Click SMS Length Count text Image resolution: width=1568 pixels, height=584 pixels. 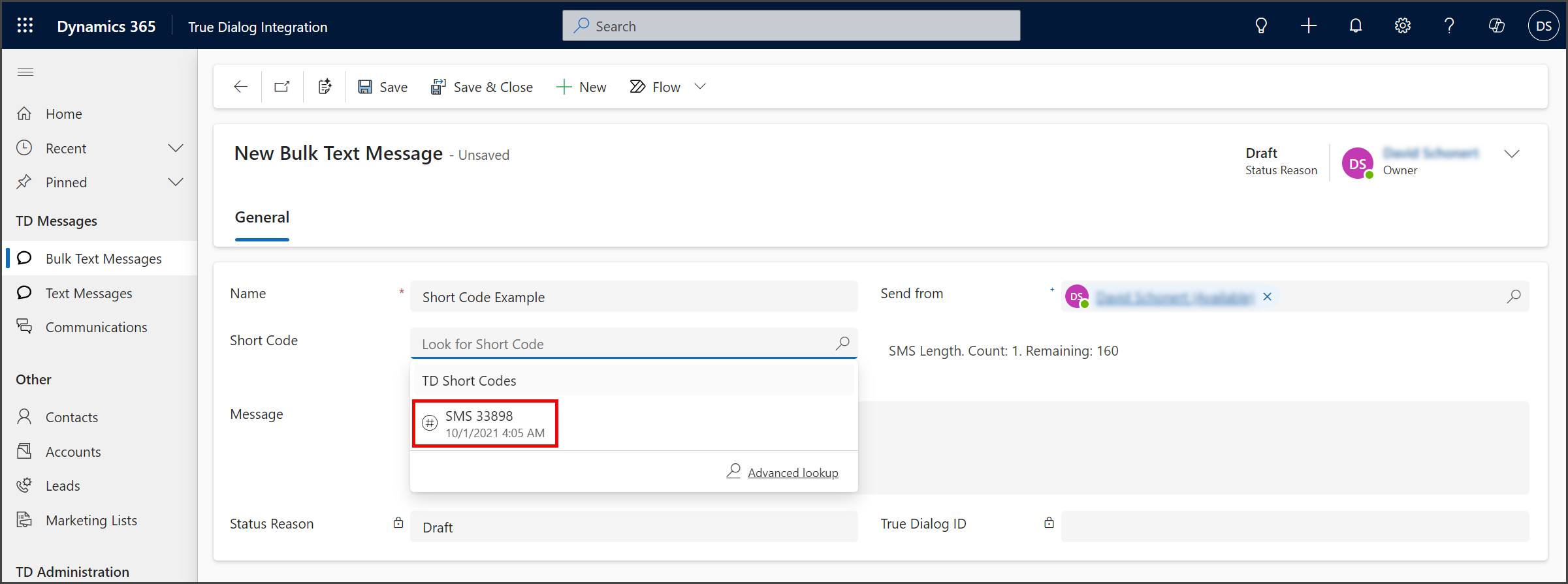click(1003, 351)
